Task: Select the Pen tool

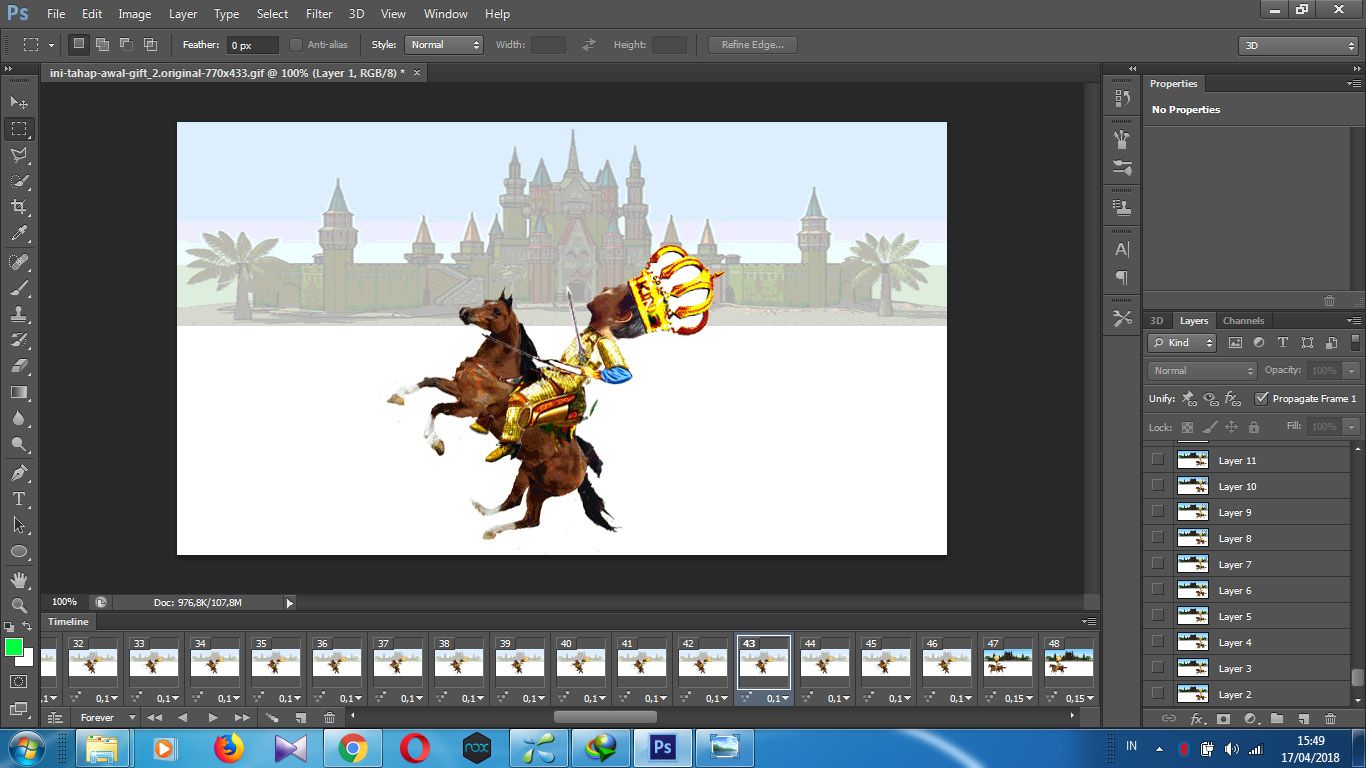Action: coord(19,473)
